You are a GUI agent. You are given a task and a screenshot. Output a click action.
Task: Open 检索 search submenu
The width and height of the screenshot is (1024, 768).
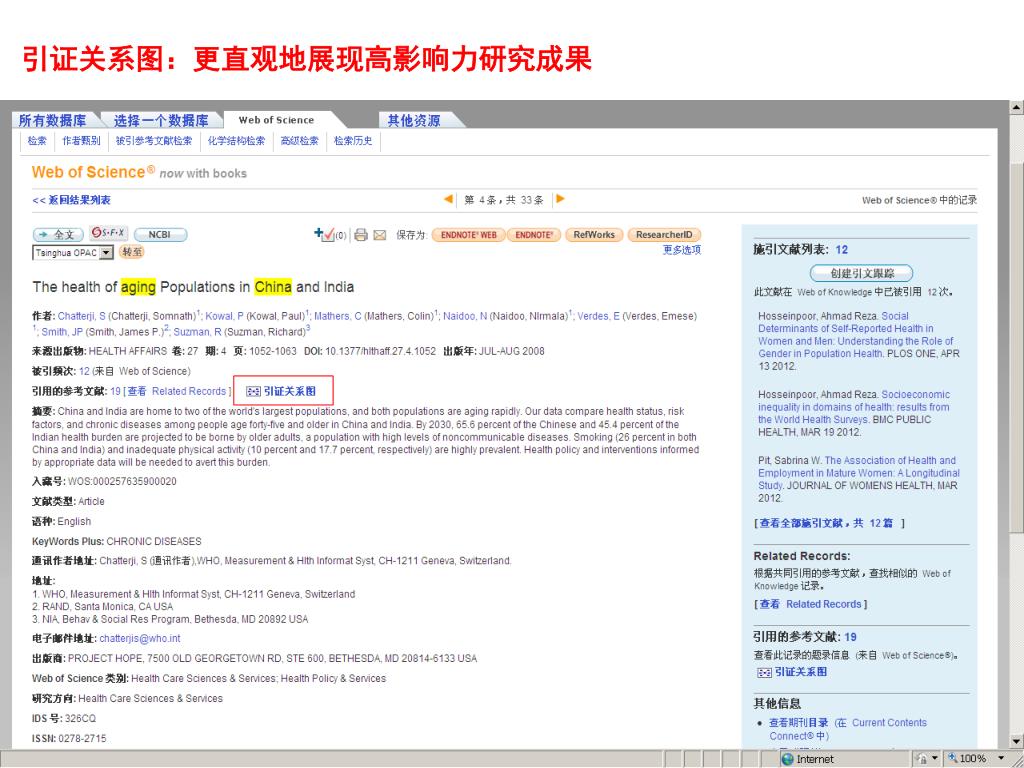pyautogui.click(x=37, y=140)
